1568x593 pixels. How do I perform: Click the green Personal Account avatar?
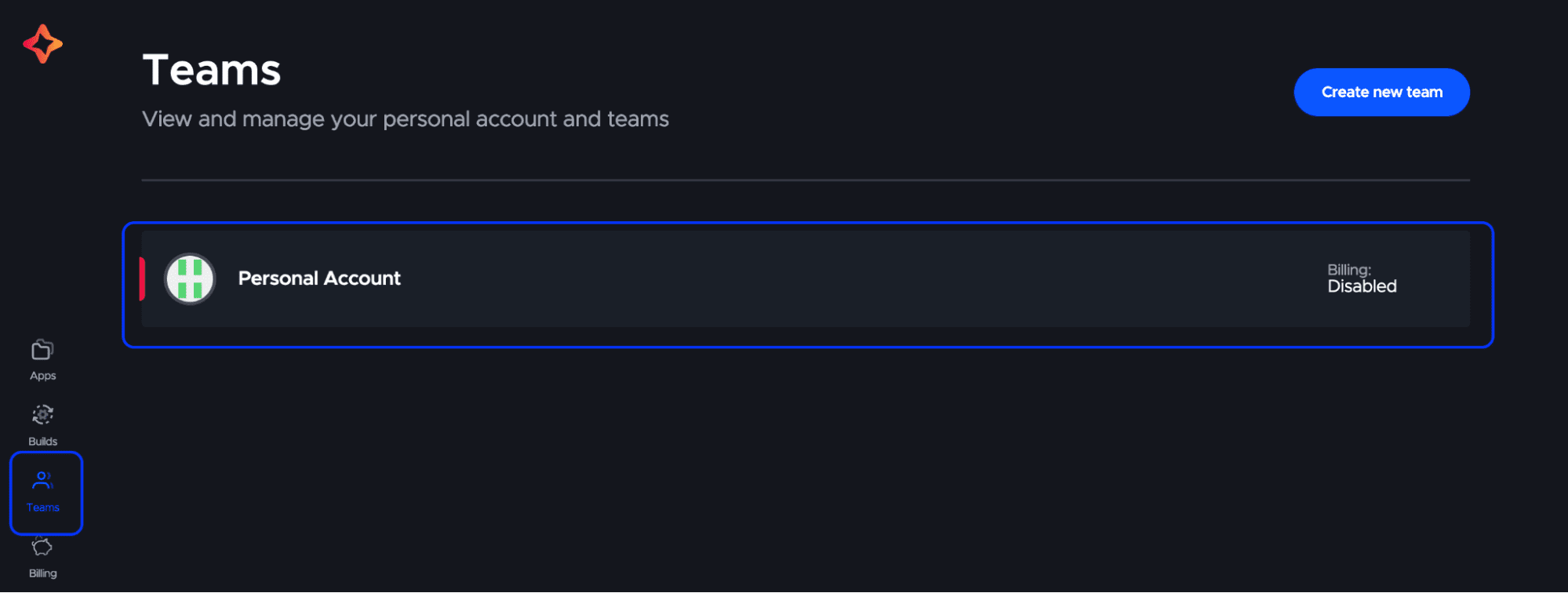tap(190, 278)
